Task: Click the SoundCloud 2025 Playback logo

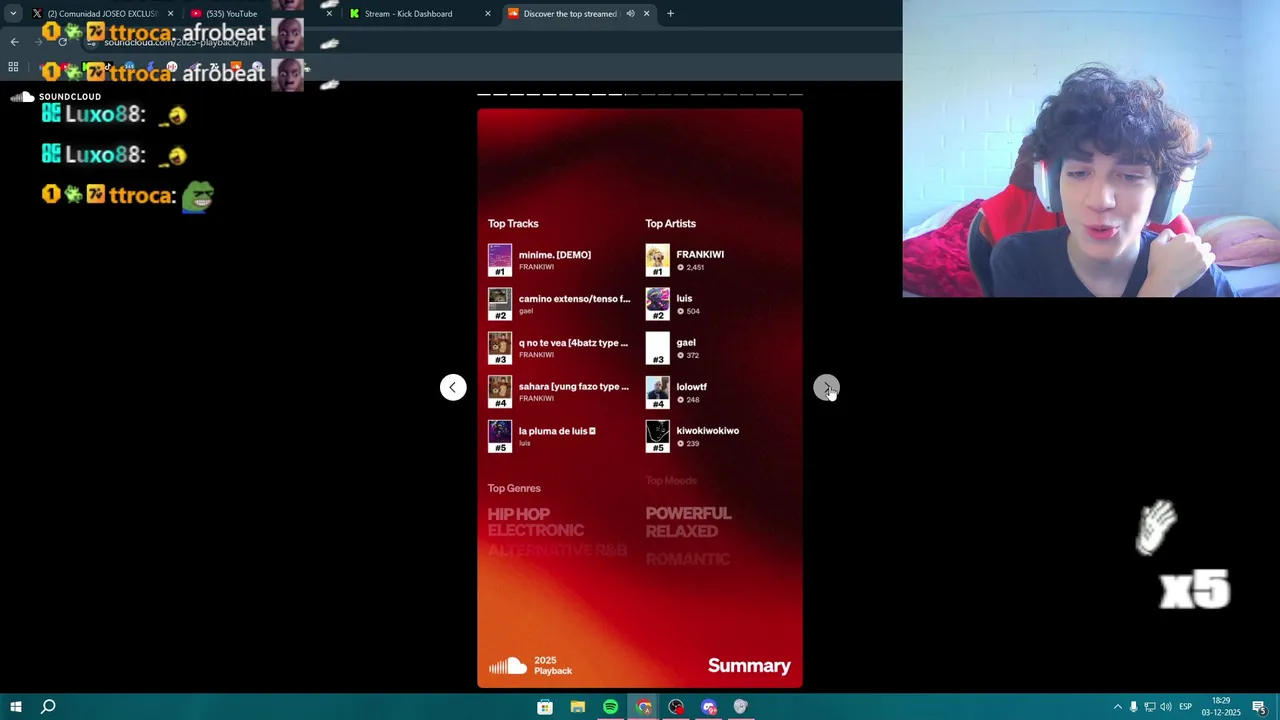Action: coord(530,666)
